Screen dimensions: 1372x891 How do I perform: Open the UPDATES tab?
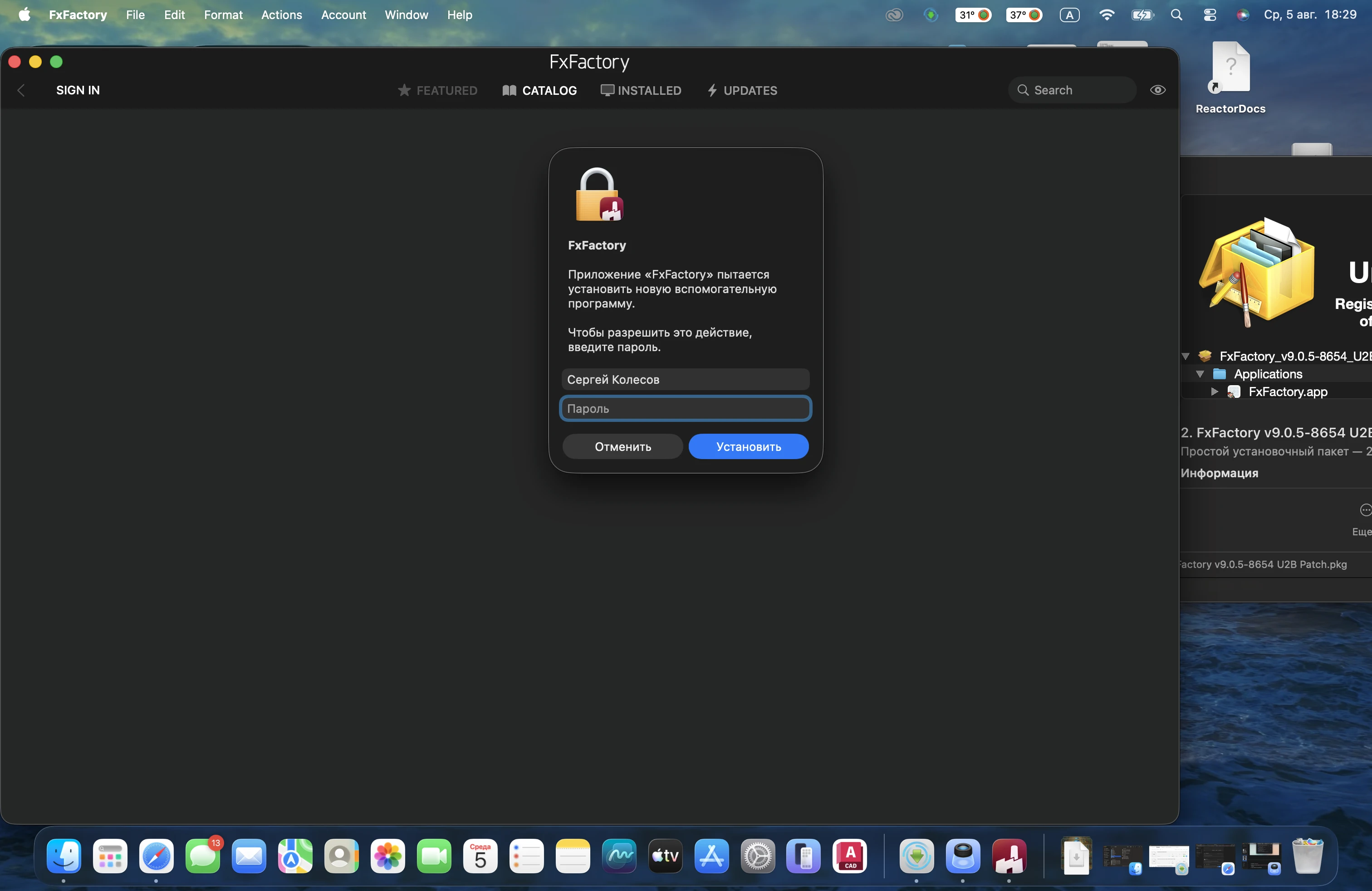(743, 90)
